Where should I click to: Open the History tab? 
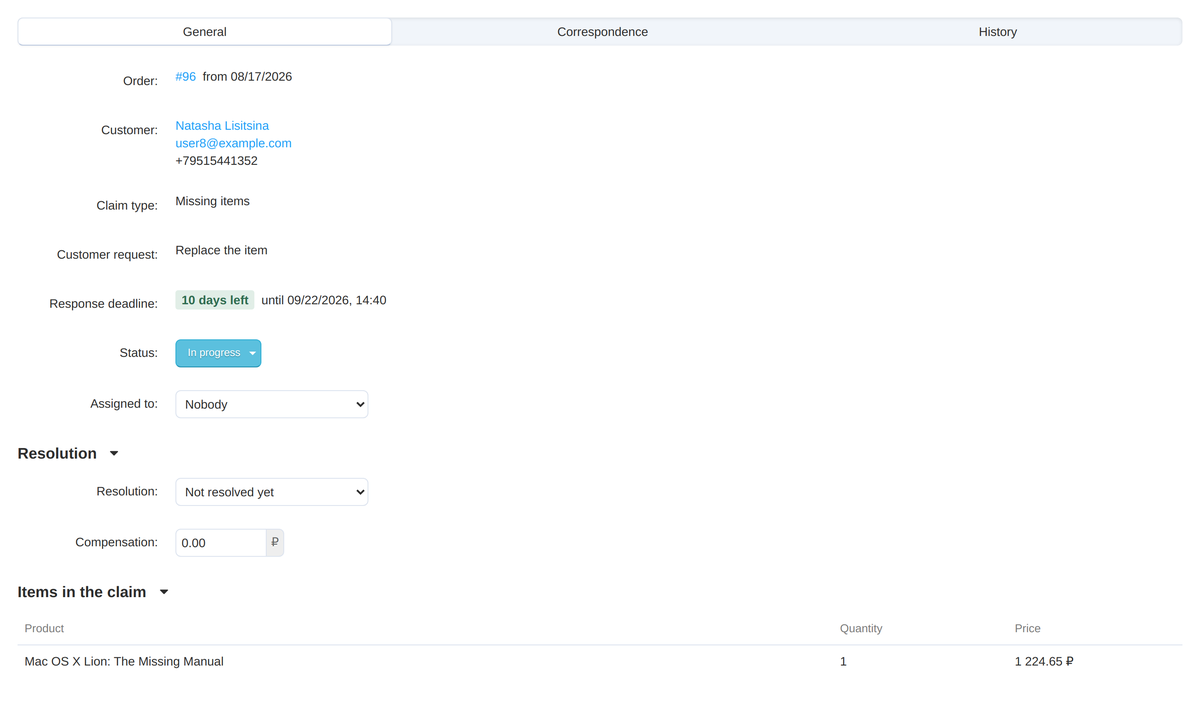[x=997, y=32]
